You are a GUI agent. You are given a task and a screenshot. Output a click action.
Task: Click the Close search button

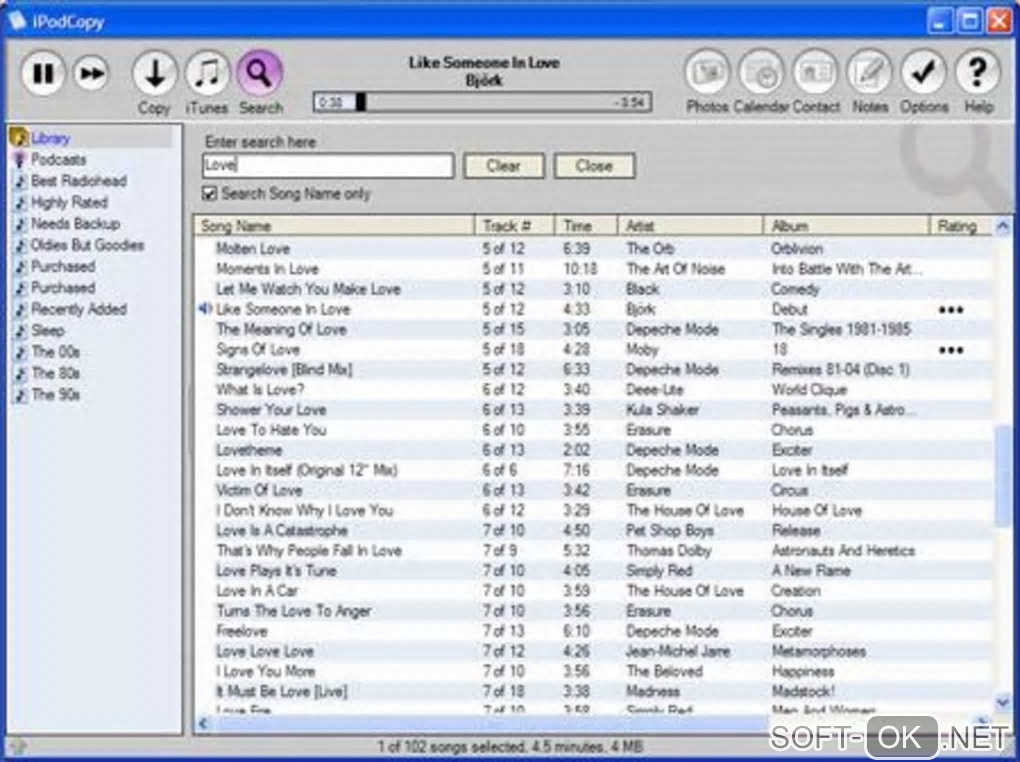594,166
